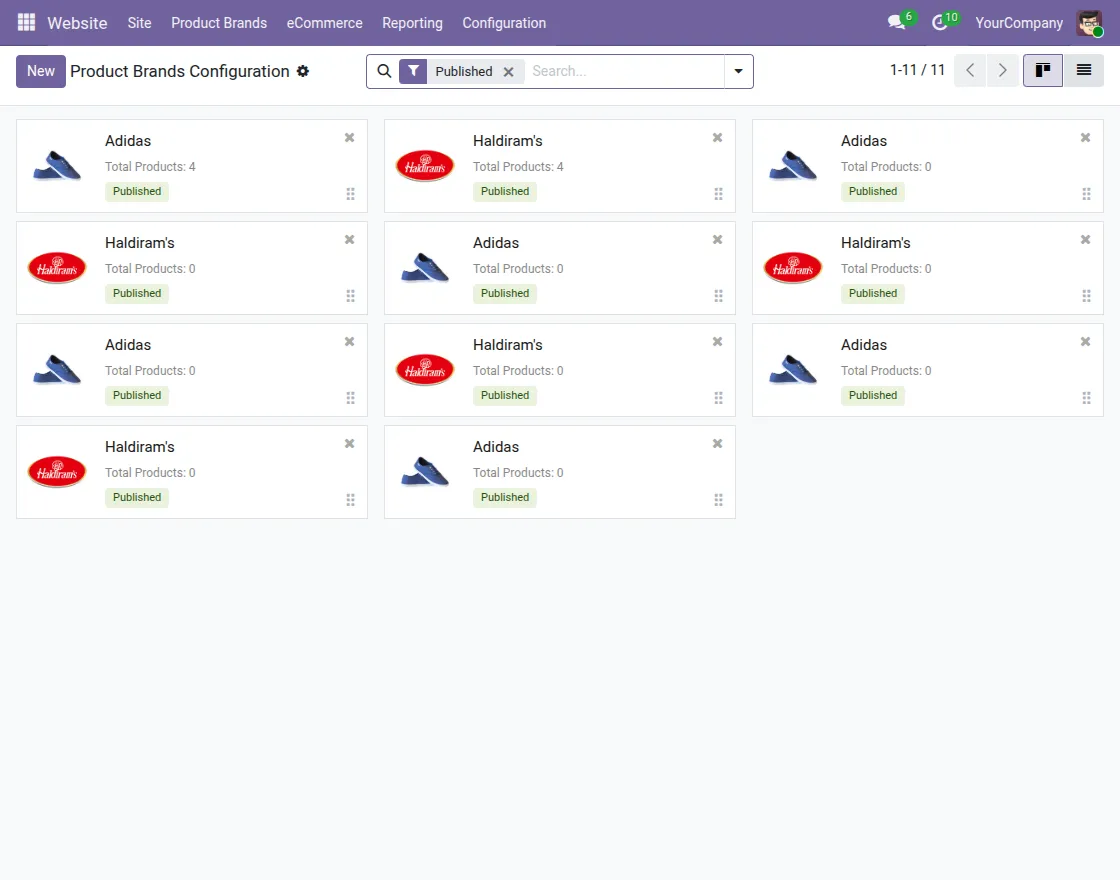Open the YourCompany company switcher

1019,23
